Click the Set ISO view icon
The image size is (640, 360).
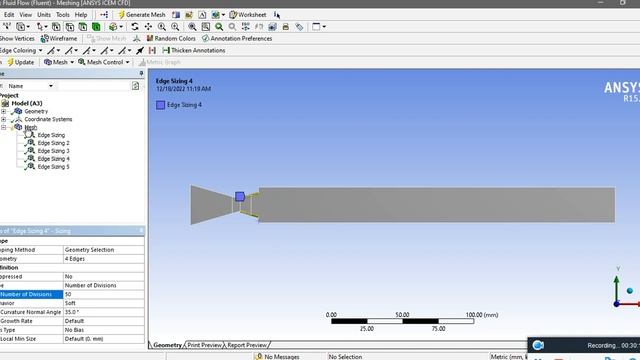246,27
